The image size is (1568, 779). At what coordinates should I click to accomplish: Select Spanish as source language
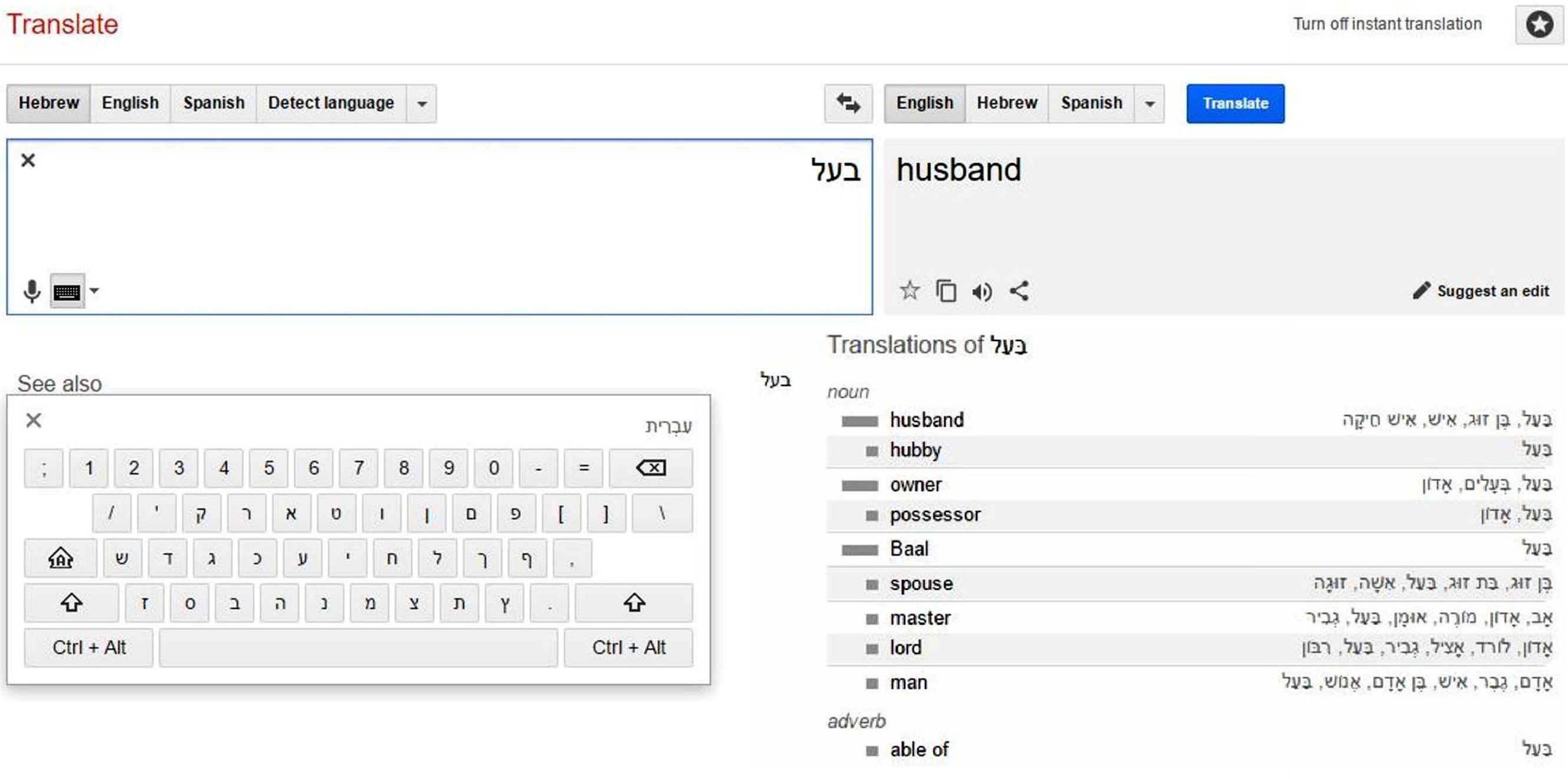point(213,103)
